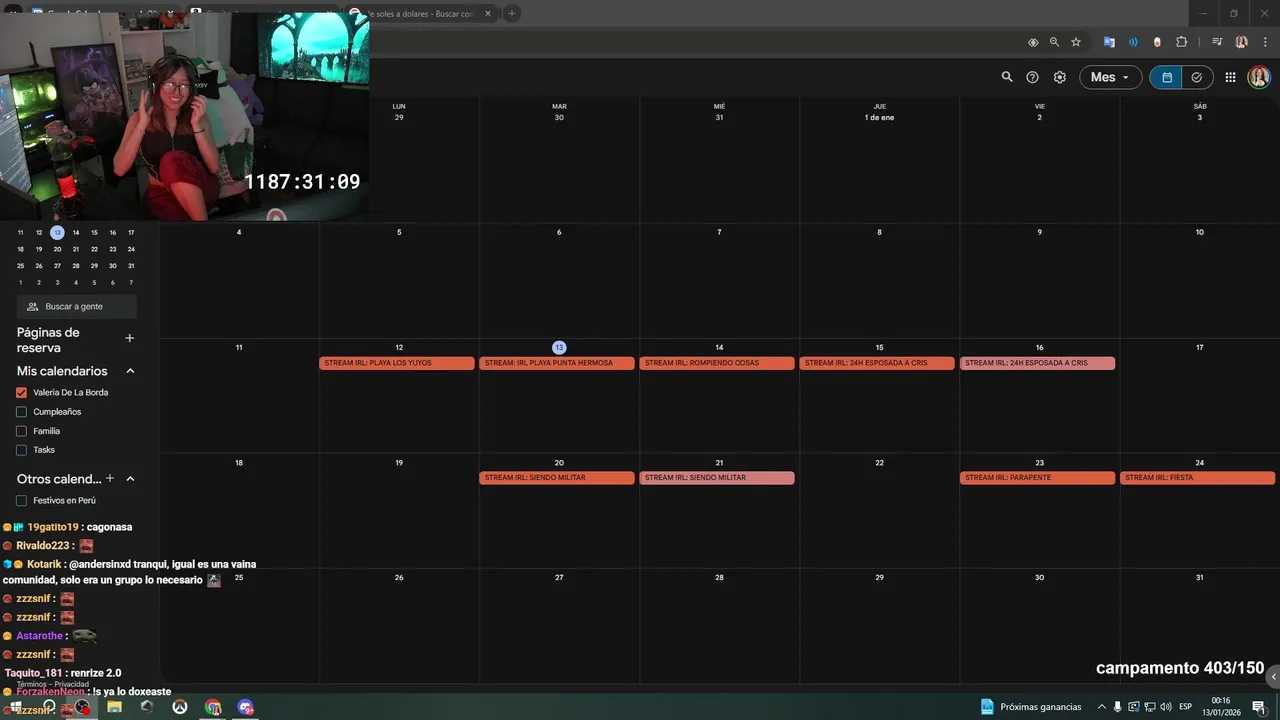Viewport: 1280px width, 720px height.
Task: Open STREAM IRL: PLAYA LOS YUYOS event
Action: [x=397, y=363]
